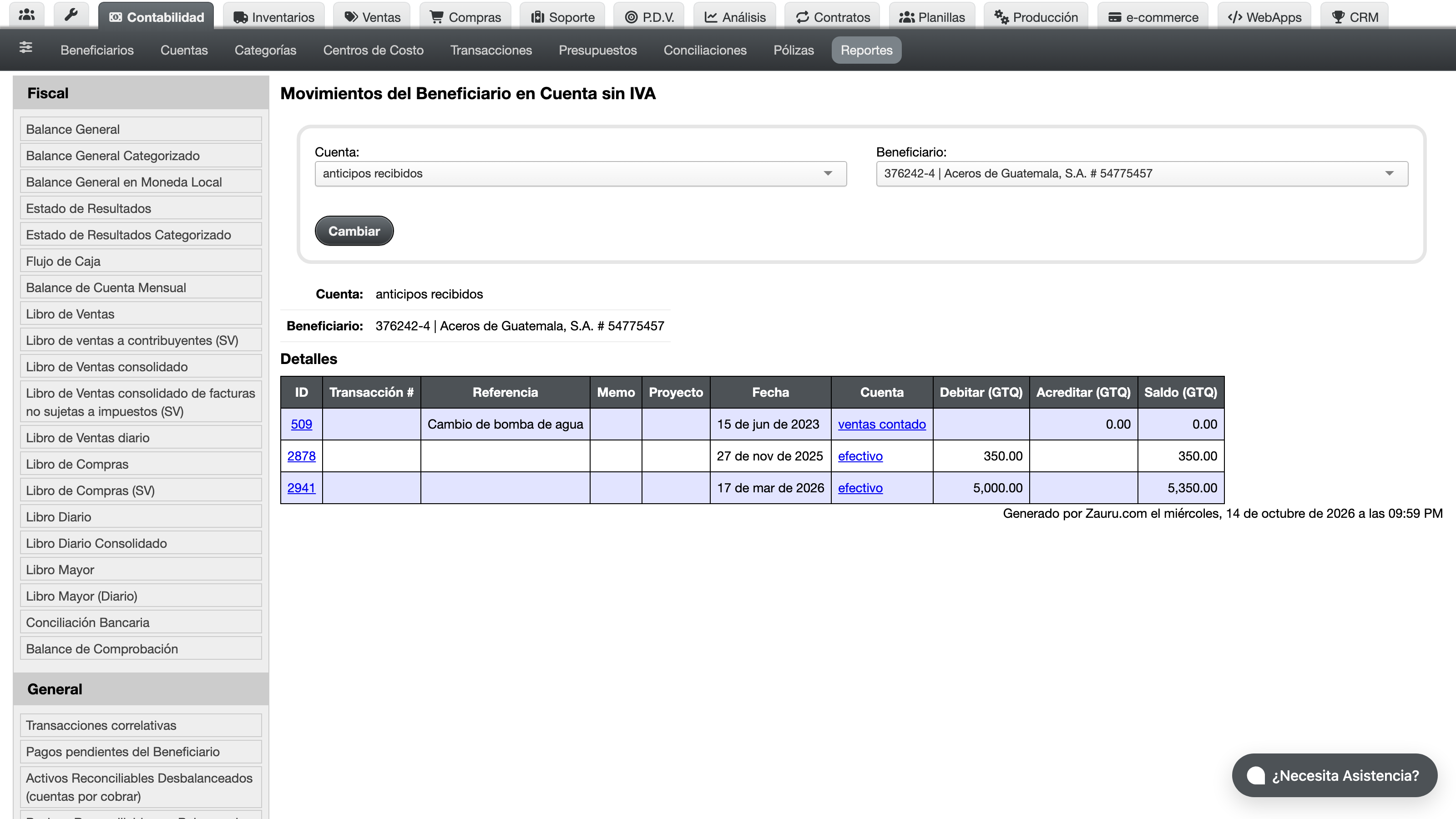Open the ¿Necesita Asistencia? chat button

click(1335, 775)
